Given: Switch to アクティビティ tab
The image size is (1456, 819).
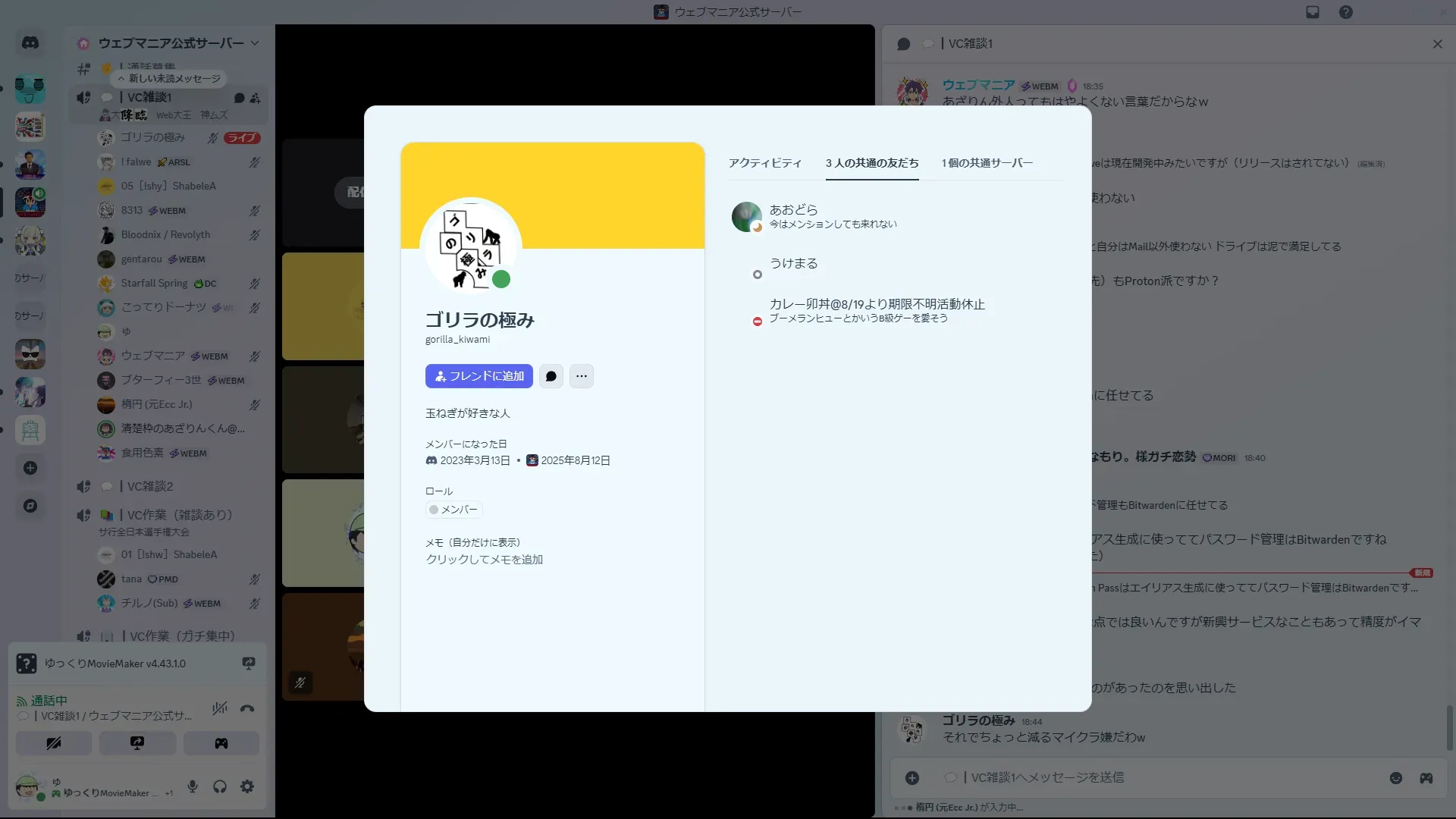Looking at the screenshot, I should click(x=764, y=163).
